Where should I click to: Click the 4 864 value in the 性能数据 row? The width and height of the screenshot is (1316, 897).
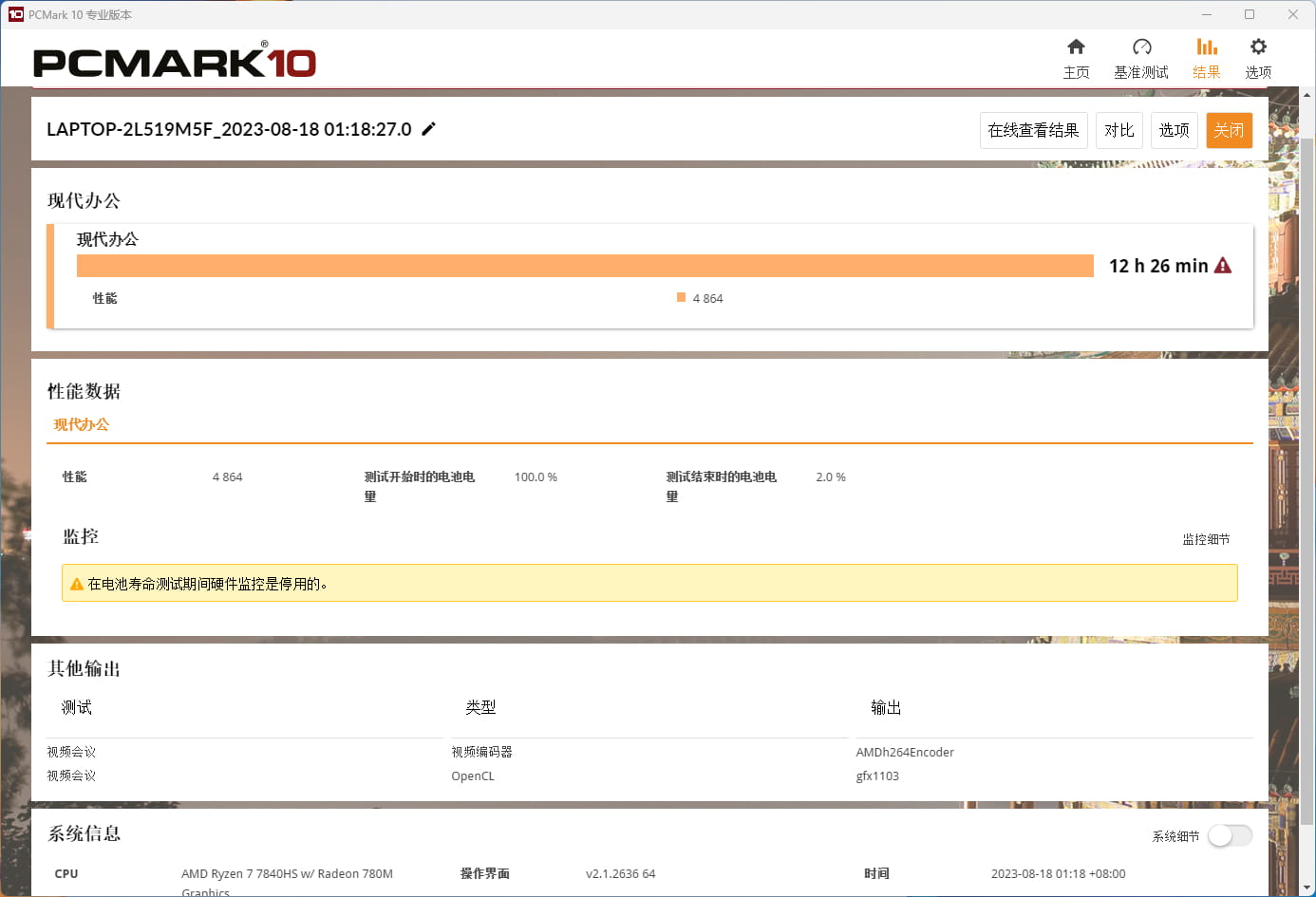tap(227, 477)
